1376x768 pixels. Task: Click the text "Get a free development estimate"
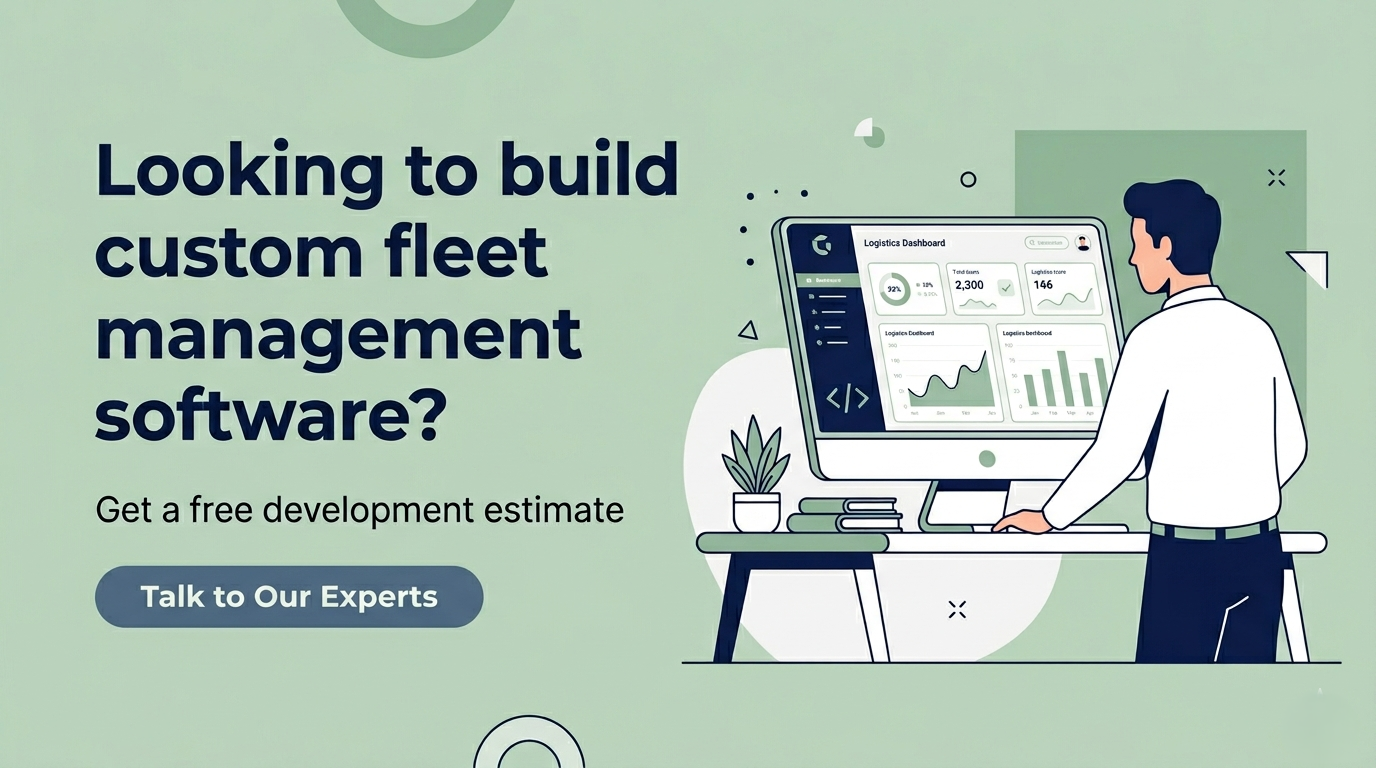click(x=360, y=510)
